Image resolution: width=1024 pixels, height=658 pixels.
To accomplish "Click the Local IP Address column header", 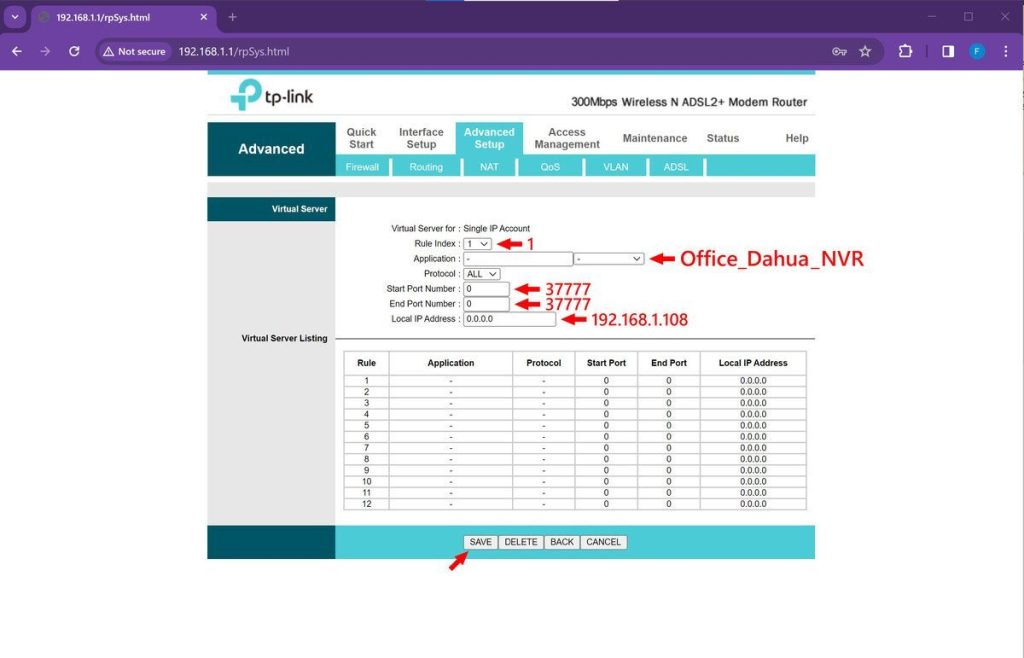I will pyautogui.click(x=753, y=363).
